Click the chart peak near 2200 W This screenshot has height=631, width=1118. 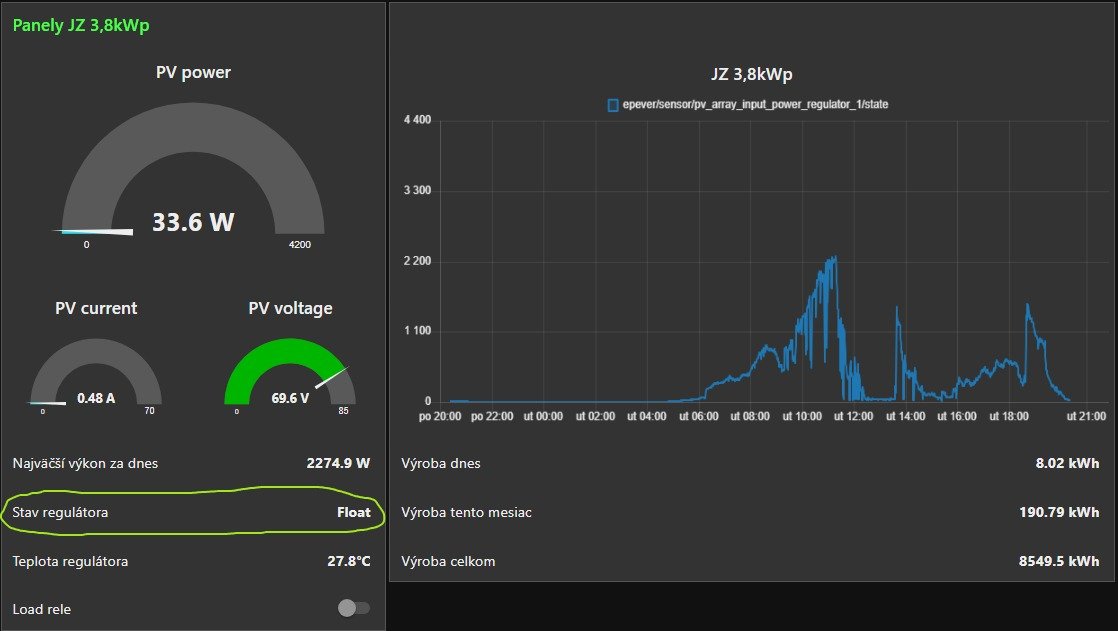click(x=834, y=258)
